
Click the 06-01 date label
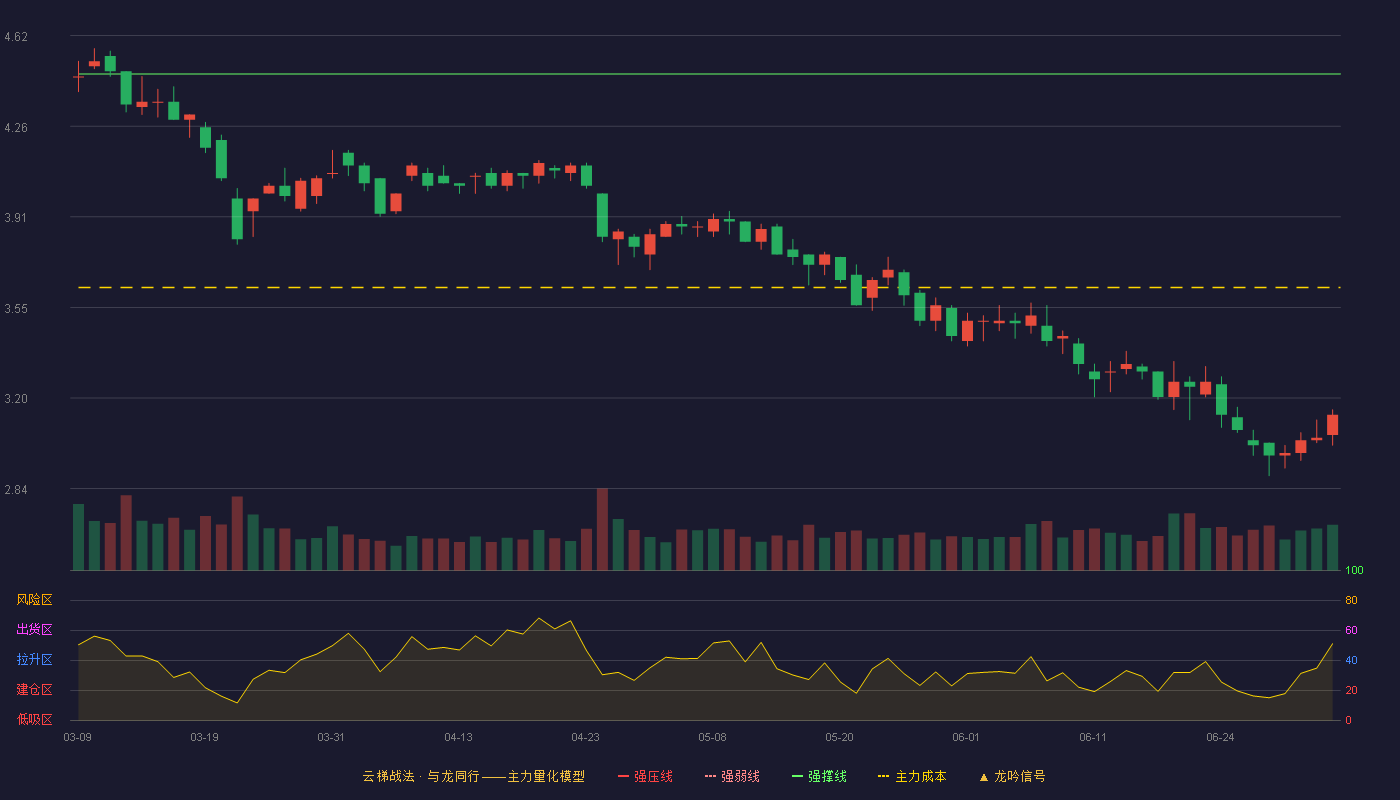pyautogui.click(x=966, y=737)
